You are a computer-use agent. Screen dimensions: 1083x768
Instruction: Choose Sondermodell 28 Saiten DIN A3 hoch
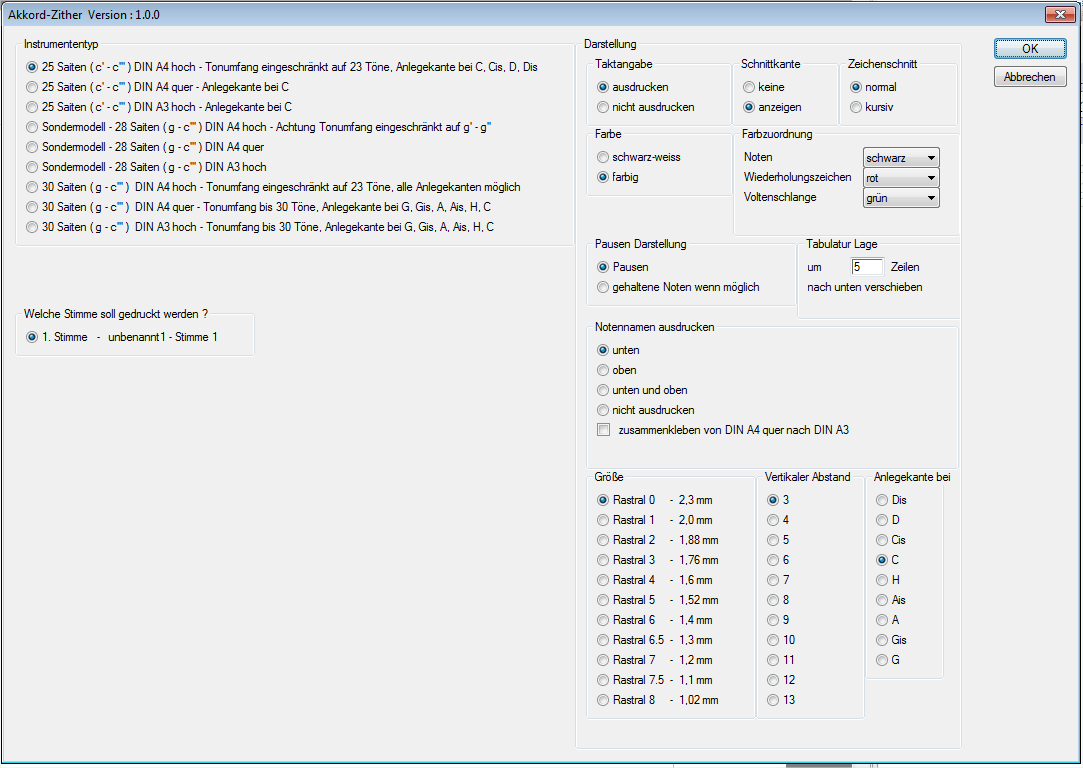point(33,167)
